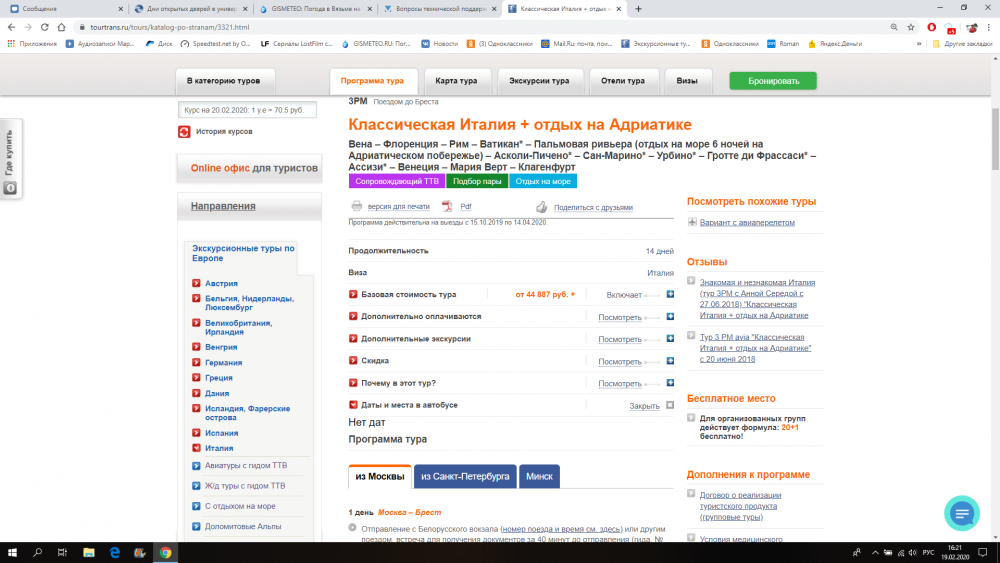The width and height of the screenshot is (1000, 563).
Task: Open the Австрия direction link
Action: [221, 283]
